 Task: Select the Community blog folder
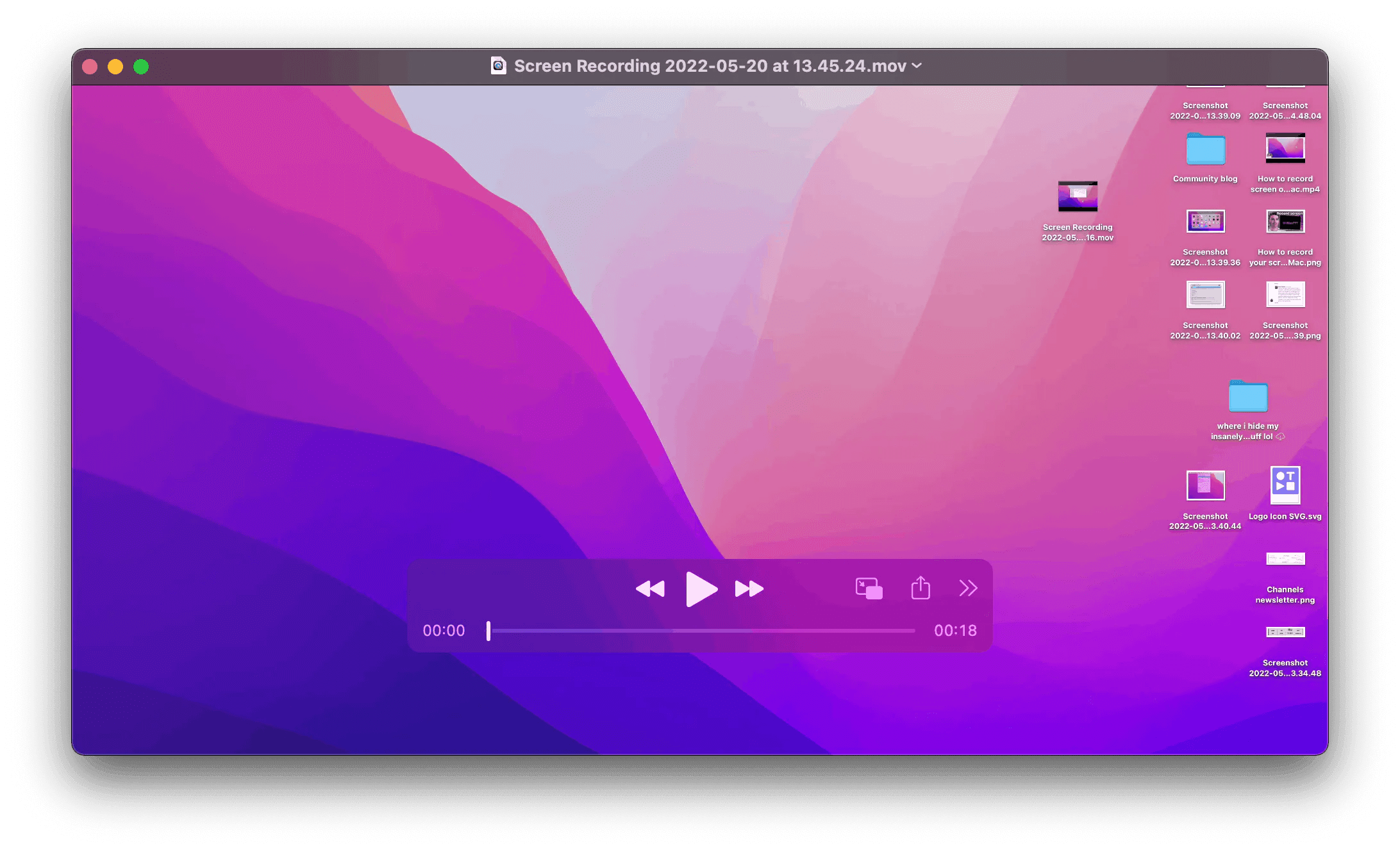1205,150
